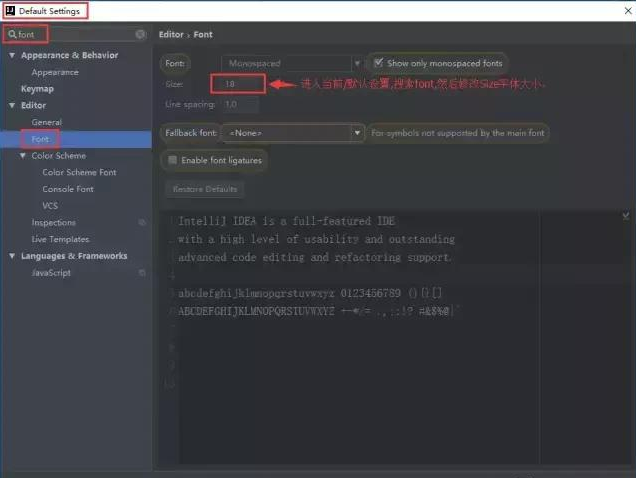Click the Restore Defaults button

tap(202, 188)
